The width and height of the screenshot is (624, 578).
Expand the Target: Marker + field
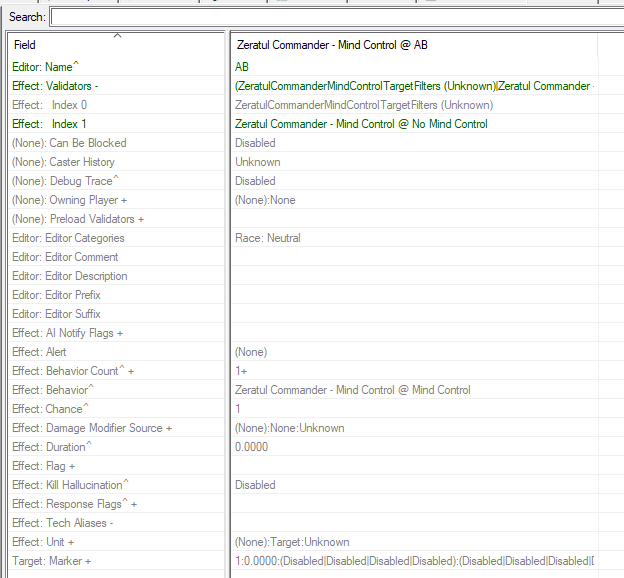pos(116,561)
